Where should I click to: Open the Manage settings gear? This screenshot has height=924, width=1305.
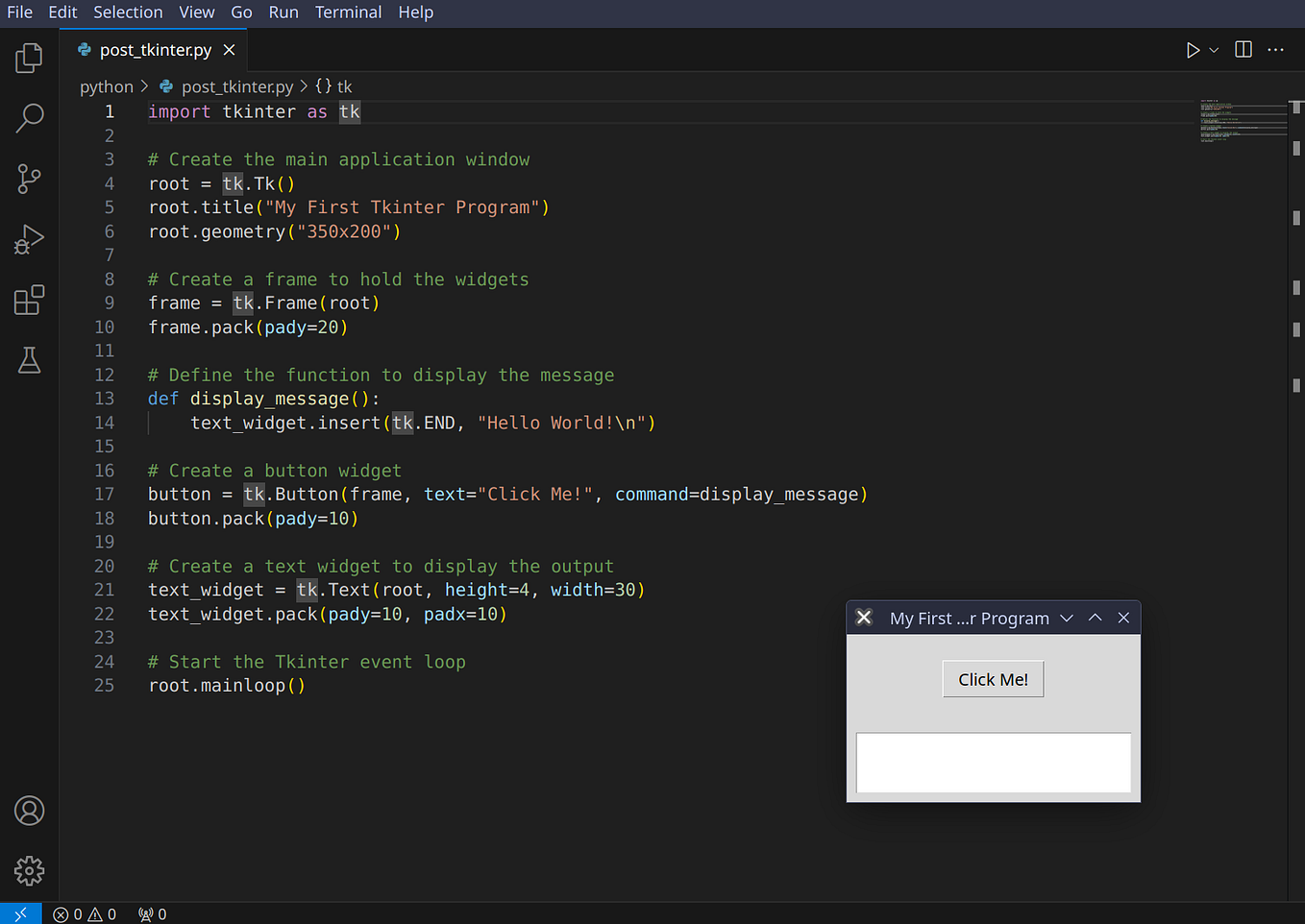pyautogui.click(x=29, y=871)
